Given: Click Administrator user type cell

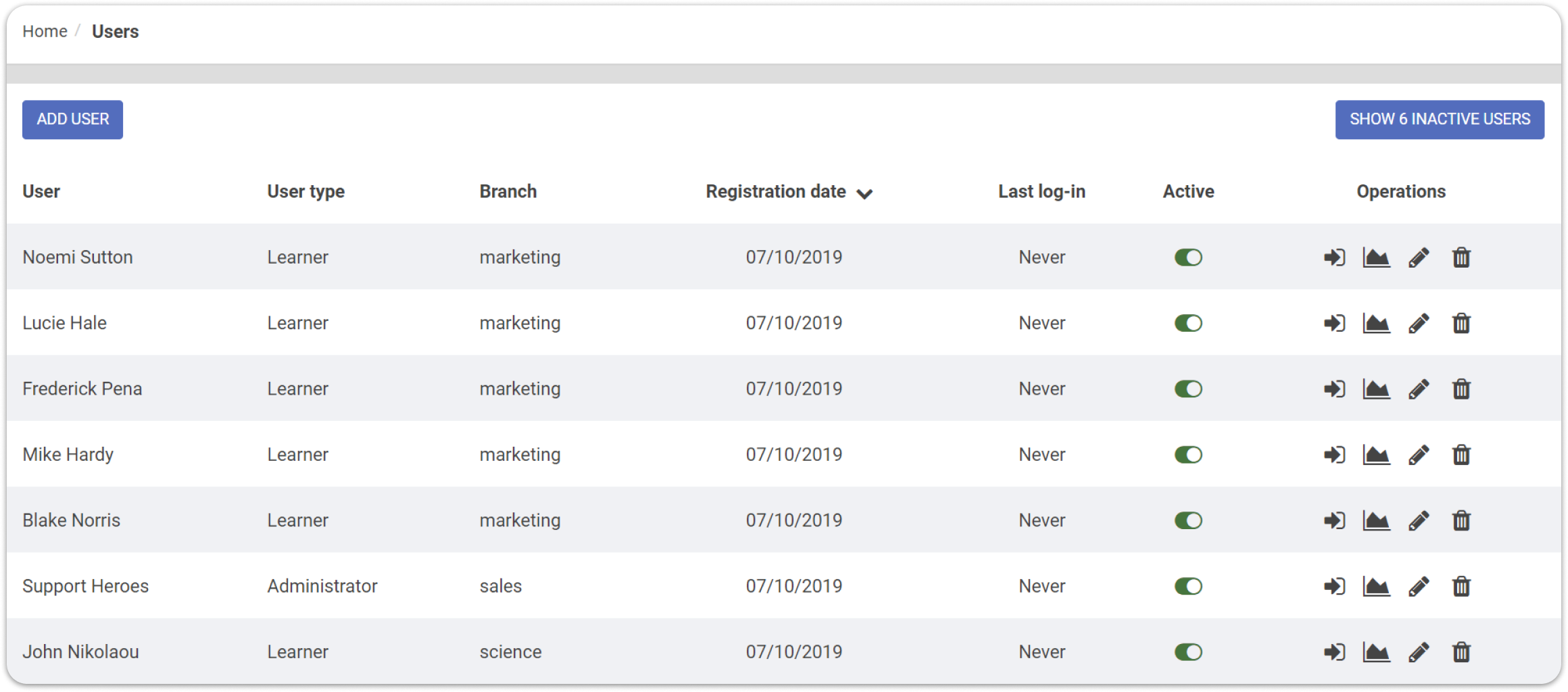Looking at the screenshot, I should click(x=322, y=586).
